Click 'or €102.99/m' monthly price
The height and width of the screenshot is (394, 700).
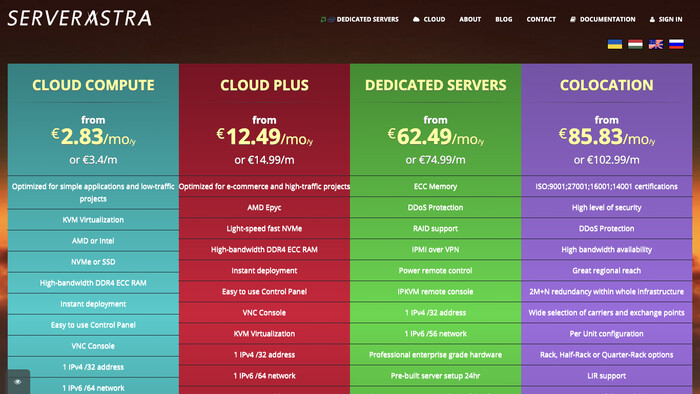tap(607, 160)
